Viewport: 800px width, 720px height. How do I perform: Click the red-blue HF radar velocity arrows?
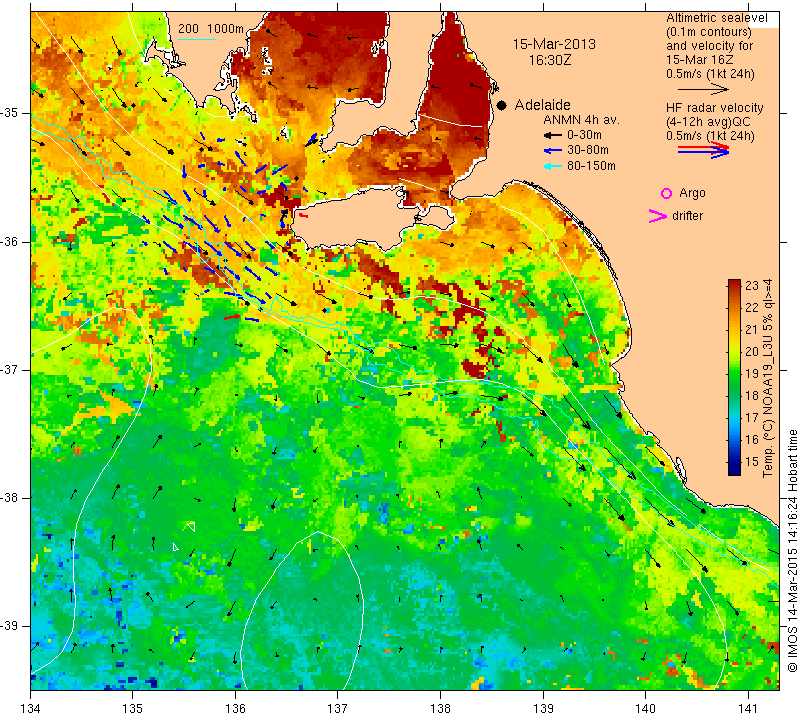point(704,150)
